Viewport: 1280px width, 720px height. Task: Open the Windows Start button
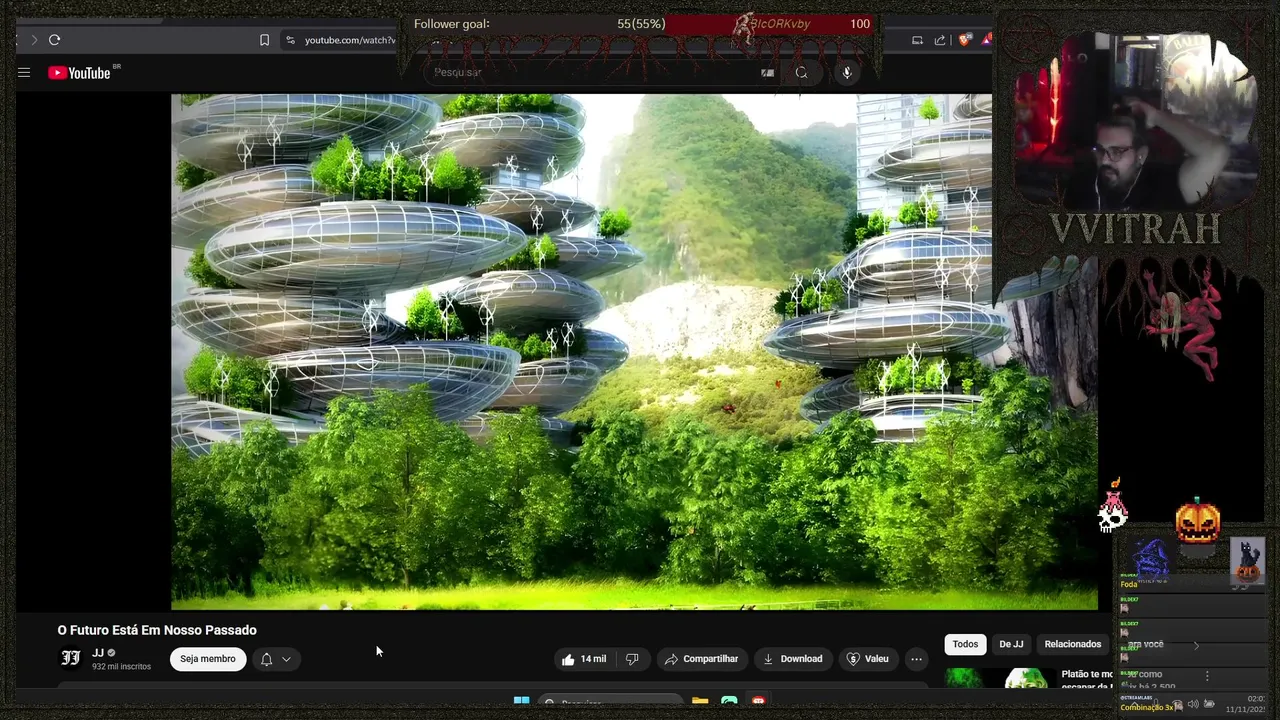(x=521, y=702)
